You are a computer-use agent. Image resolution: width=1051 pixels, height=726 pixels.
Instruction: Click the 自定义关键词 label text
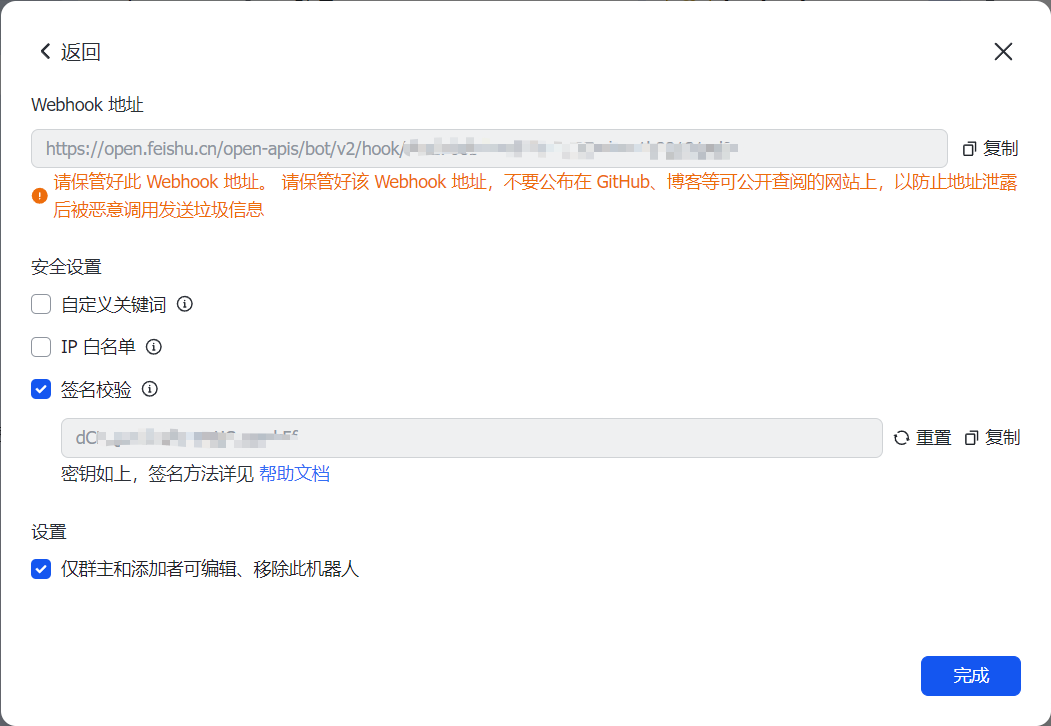(113, 304)
